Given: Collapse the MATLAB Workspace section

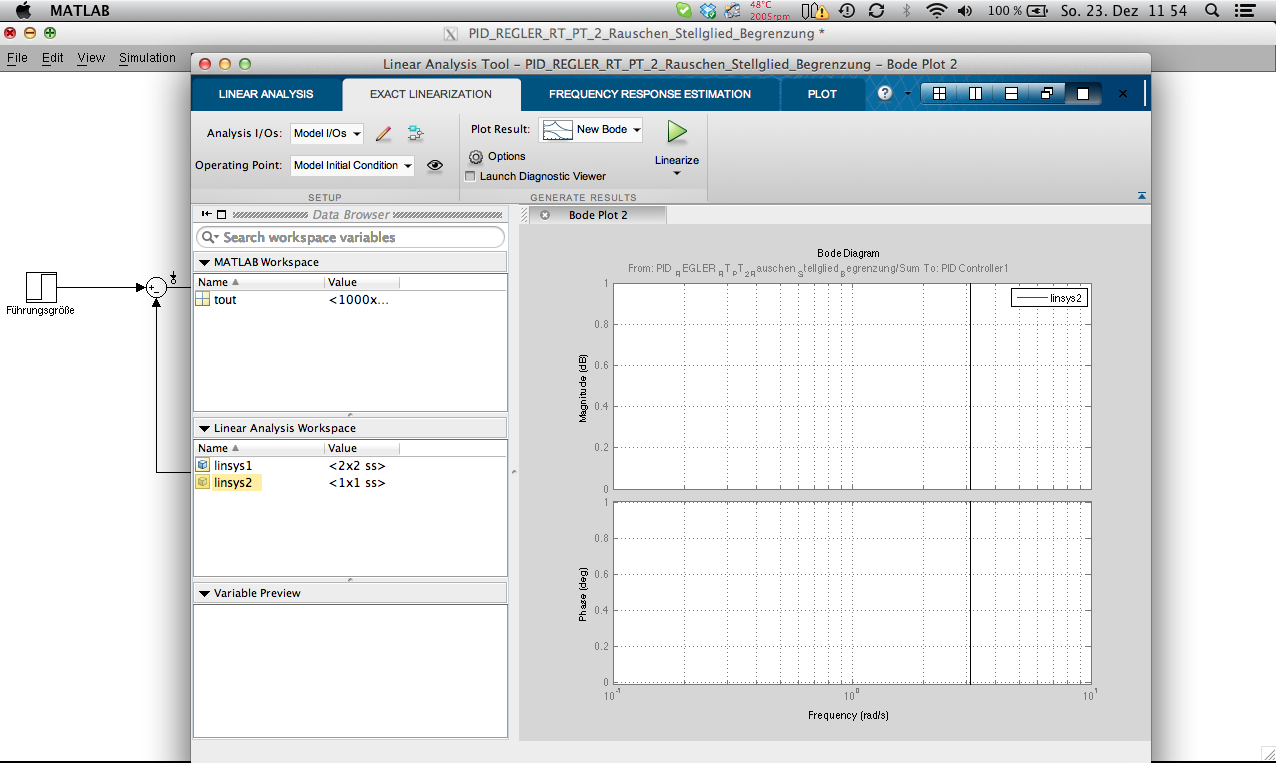Looking at the screenshot, I should [x=204, y=262].
